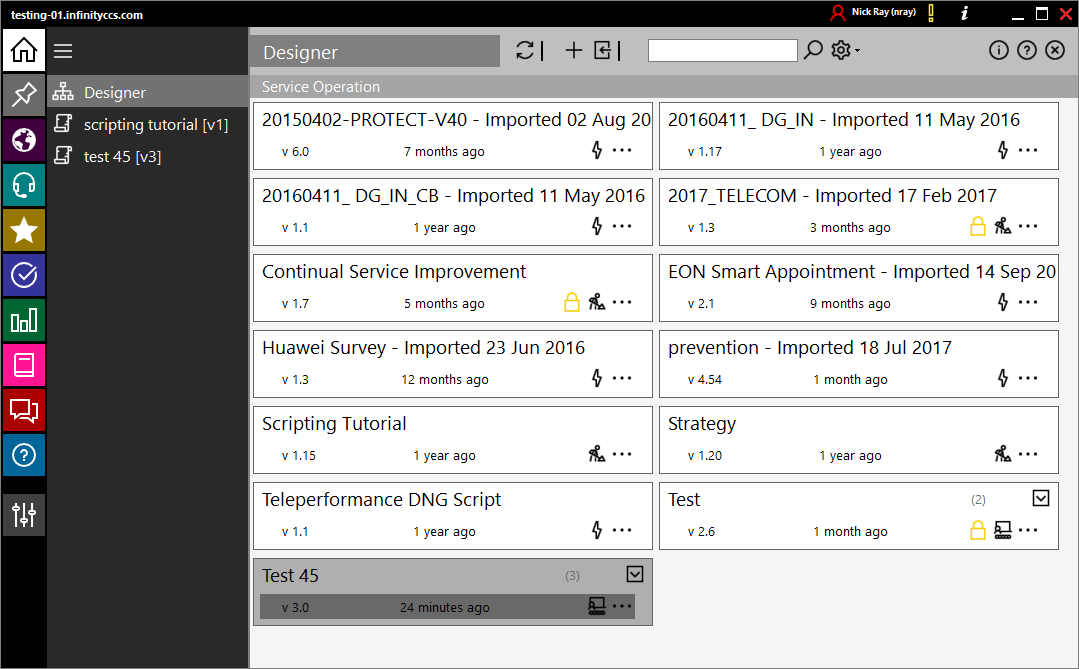Open test 45 [v3] item
Screen dimensions: 1079x669
coord(147,156)
